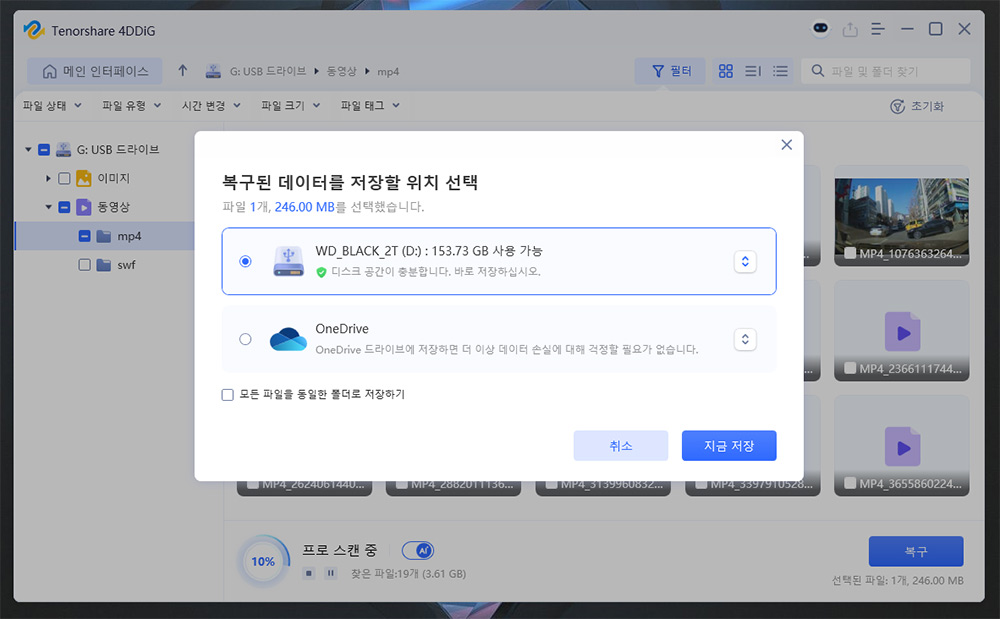Select the WD_BLACK_2T radio button

tap(246, 261)
